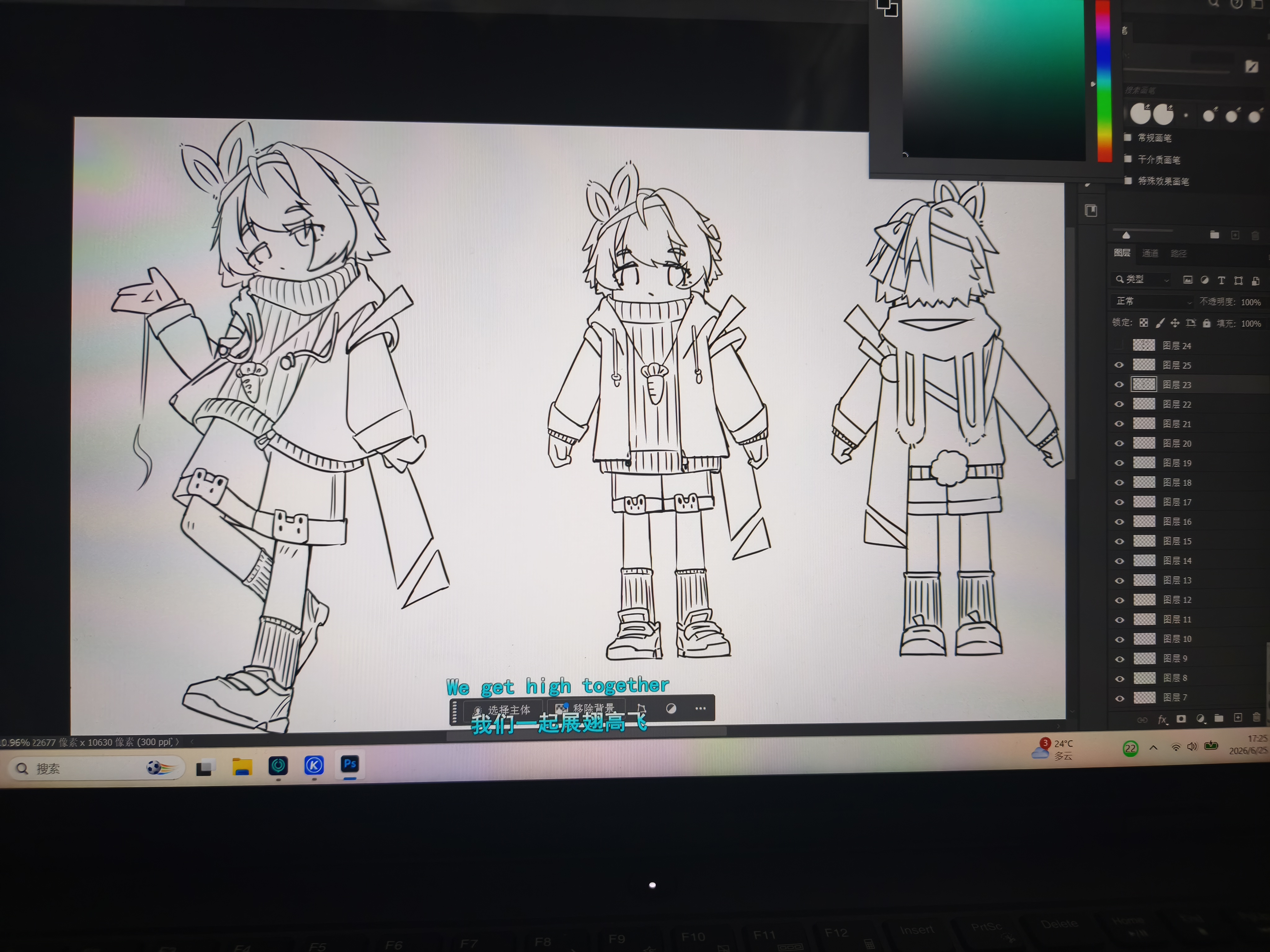Click the rainbow hue slider strip
This screenshot has width=1270, height=952.
point(1103,81)
